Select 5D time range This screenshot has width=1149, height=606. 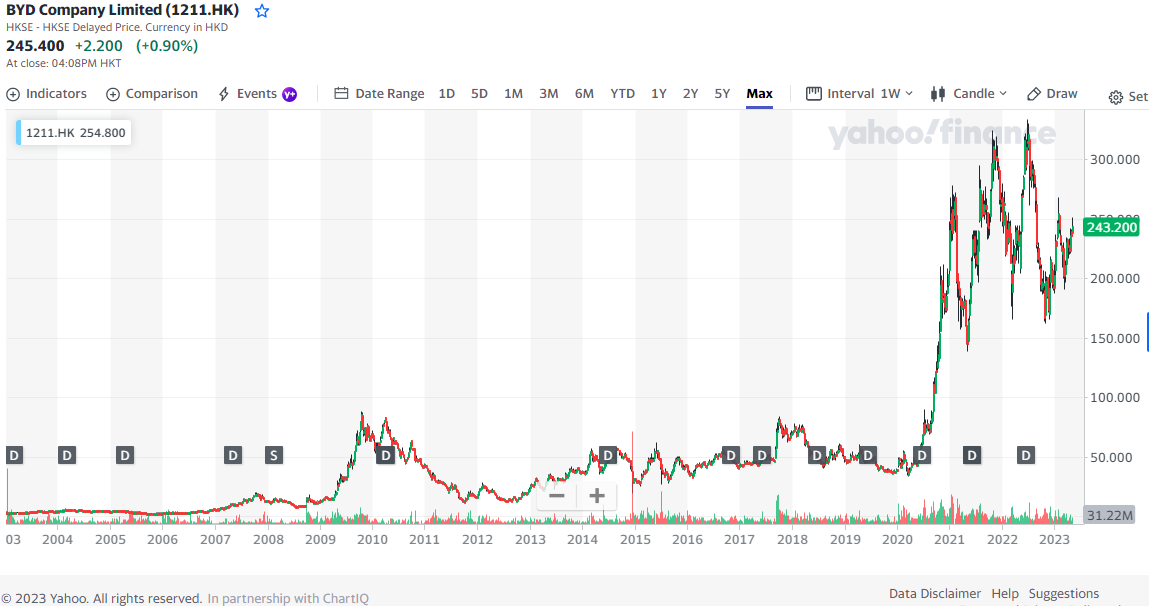click(479, 94)
